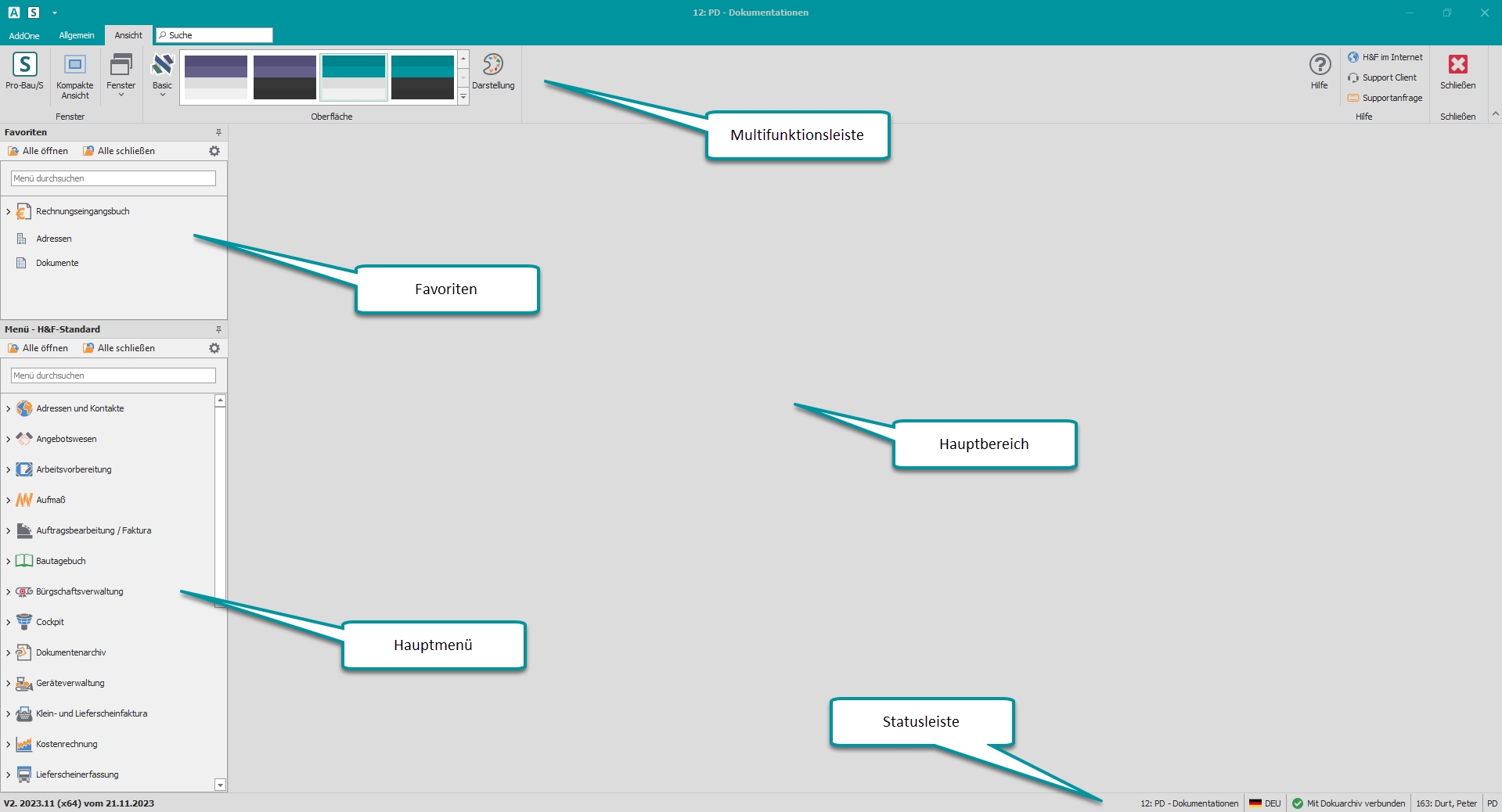Expand Adressen und Kontakte tree node

click(x=9, y=408)
